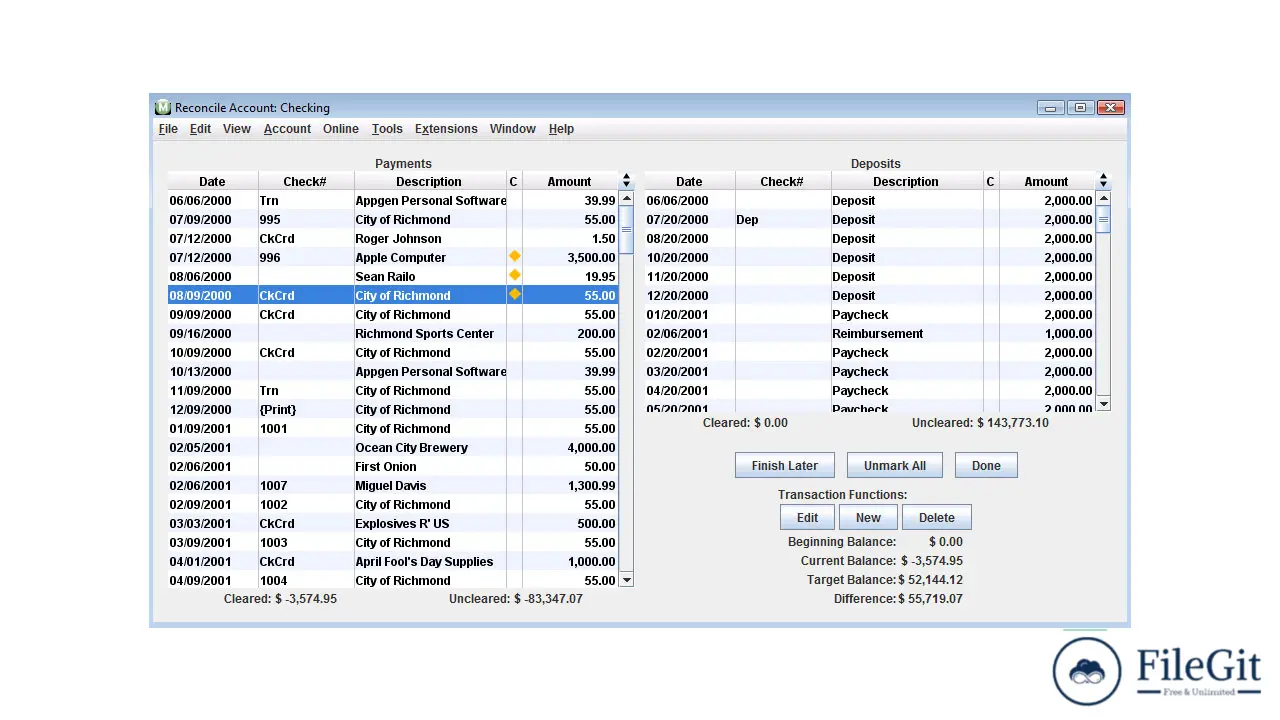Click the 4,000.00 payment amount

coord(591,447)
